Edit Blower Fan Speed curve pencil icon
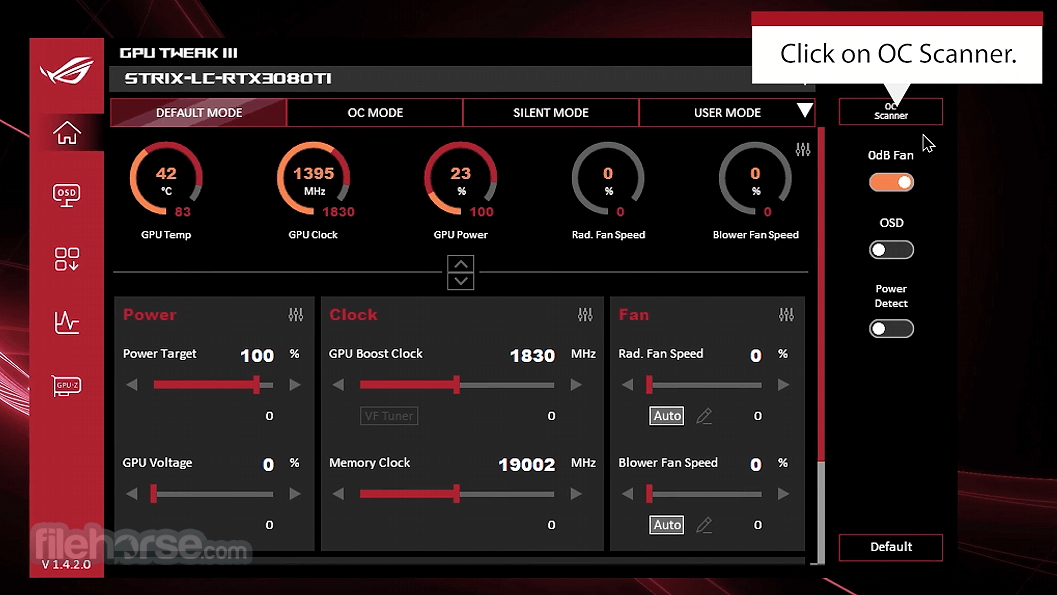 click(704, 525)
